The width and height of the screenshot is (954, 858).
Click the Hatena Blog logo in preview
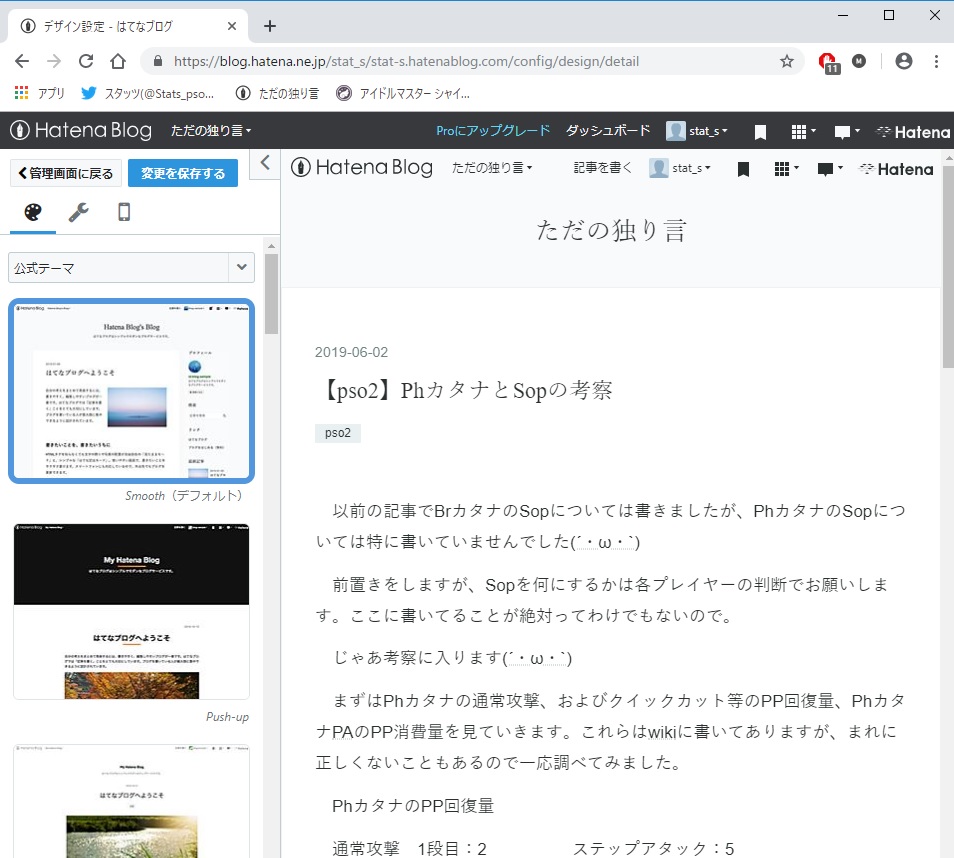(x=362, y=167)
